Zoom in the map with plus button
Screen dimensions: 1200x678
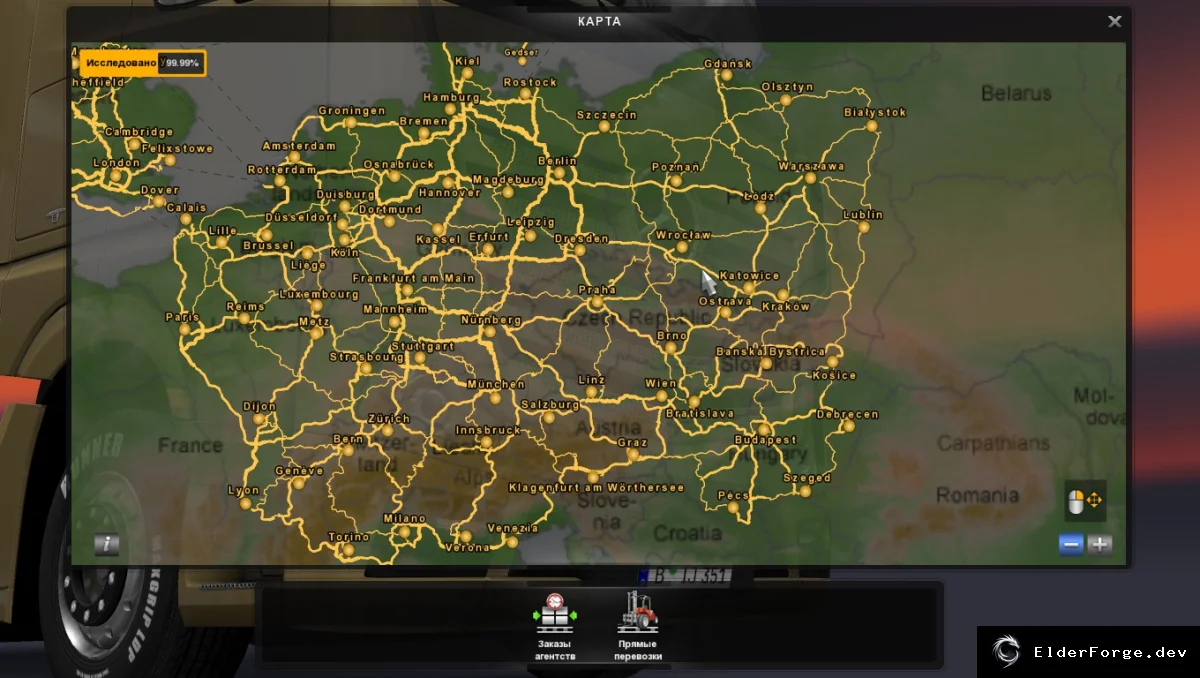tap(1100, 545)
